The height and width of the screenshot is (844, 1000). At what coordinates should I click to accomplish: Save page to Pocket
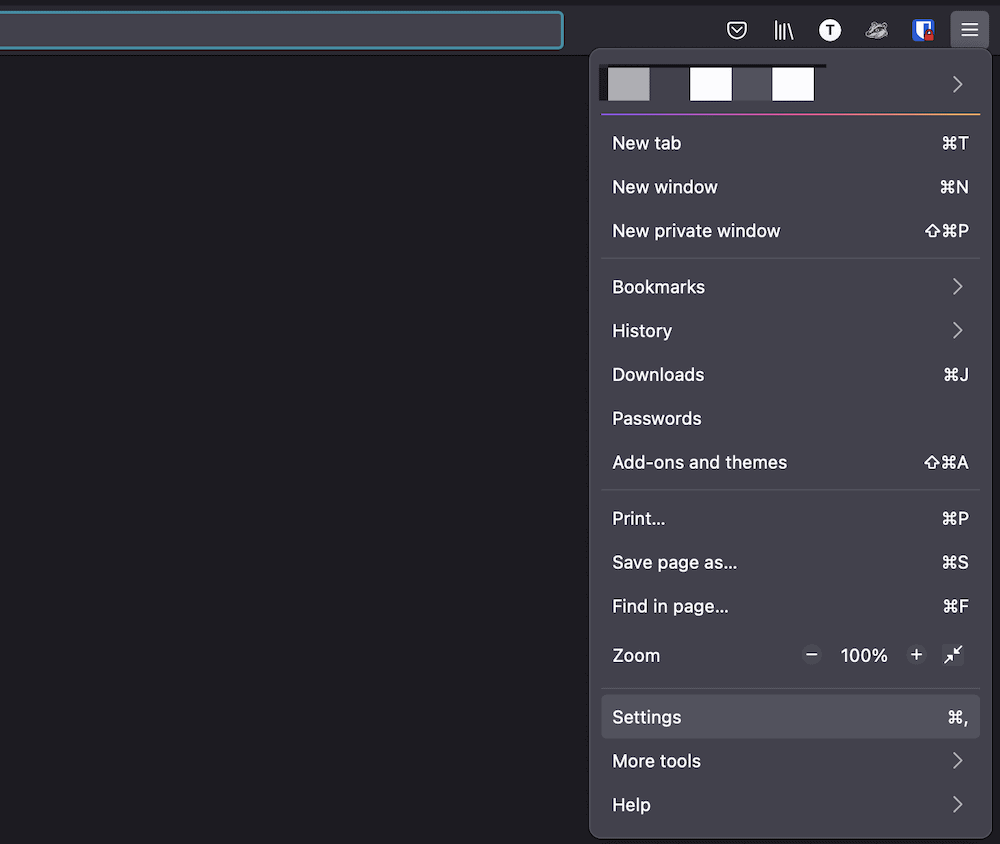pos(737,30)
